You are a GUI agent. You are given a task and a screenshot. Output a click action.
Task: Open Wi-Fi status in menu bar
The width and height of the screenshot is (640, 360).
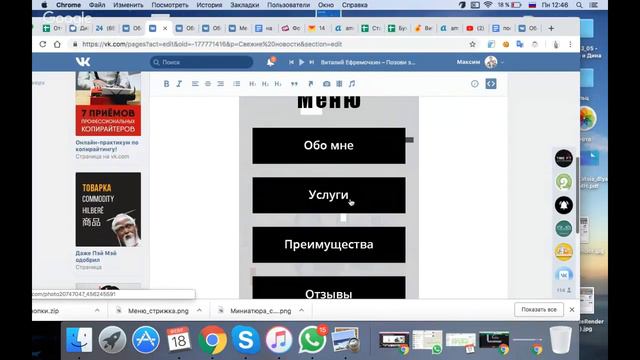click(x=488, y=5)
